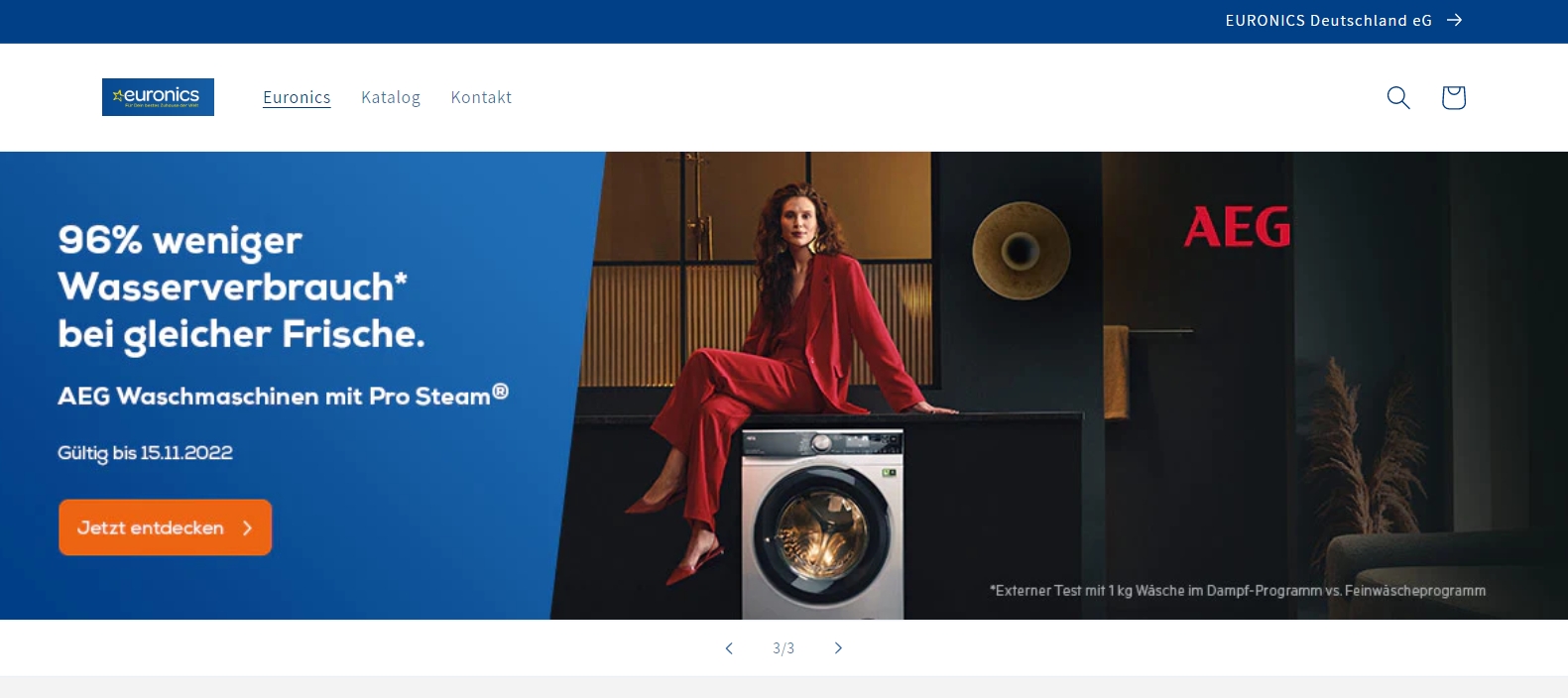Go to previous slide with left chevron
Viewport: 1568px width, 698px height.
click(x=729, y=648)
